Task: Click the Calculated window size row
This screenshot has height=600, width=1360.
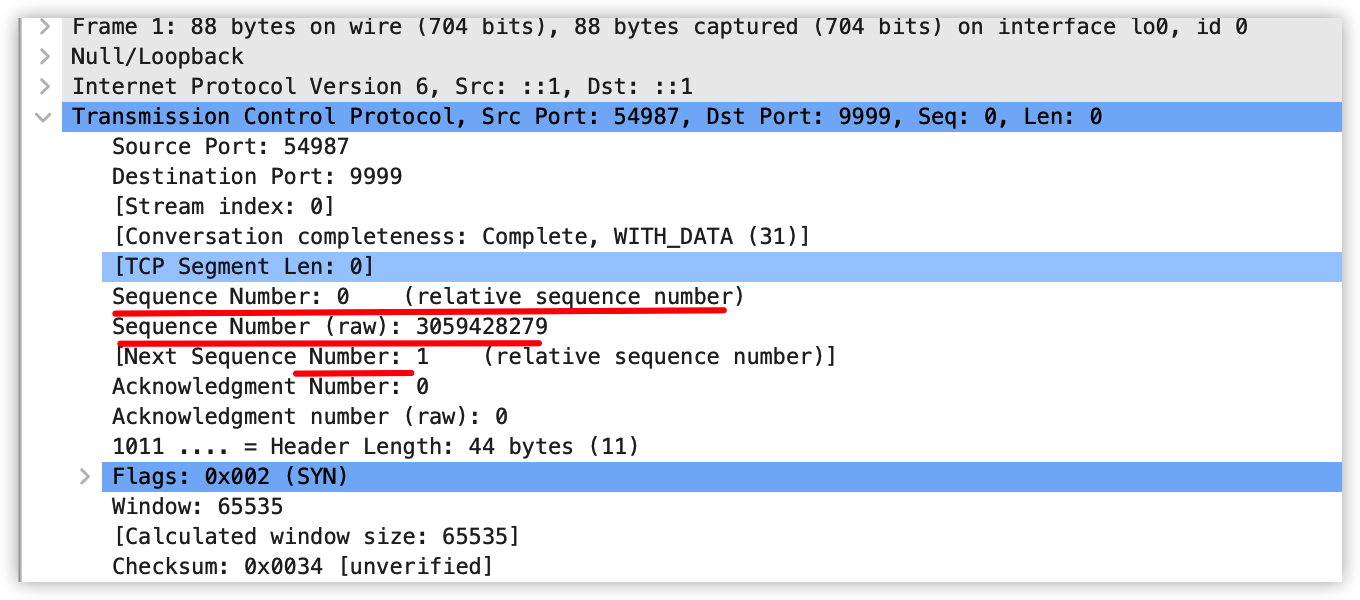Action: (316, 537)
